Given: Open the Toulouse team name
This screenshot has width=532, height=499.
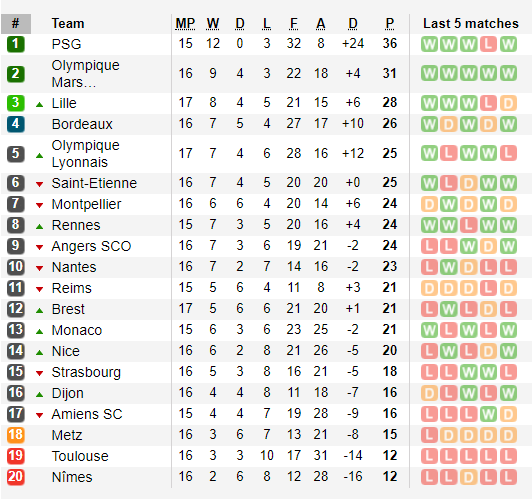Looking at the screenshot, I should [80, 456].
